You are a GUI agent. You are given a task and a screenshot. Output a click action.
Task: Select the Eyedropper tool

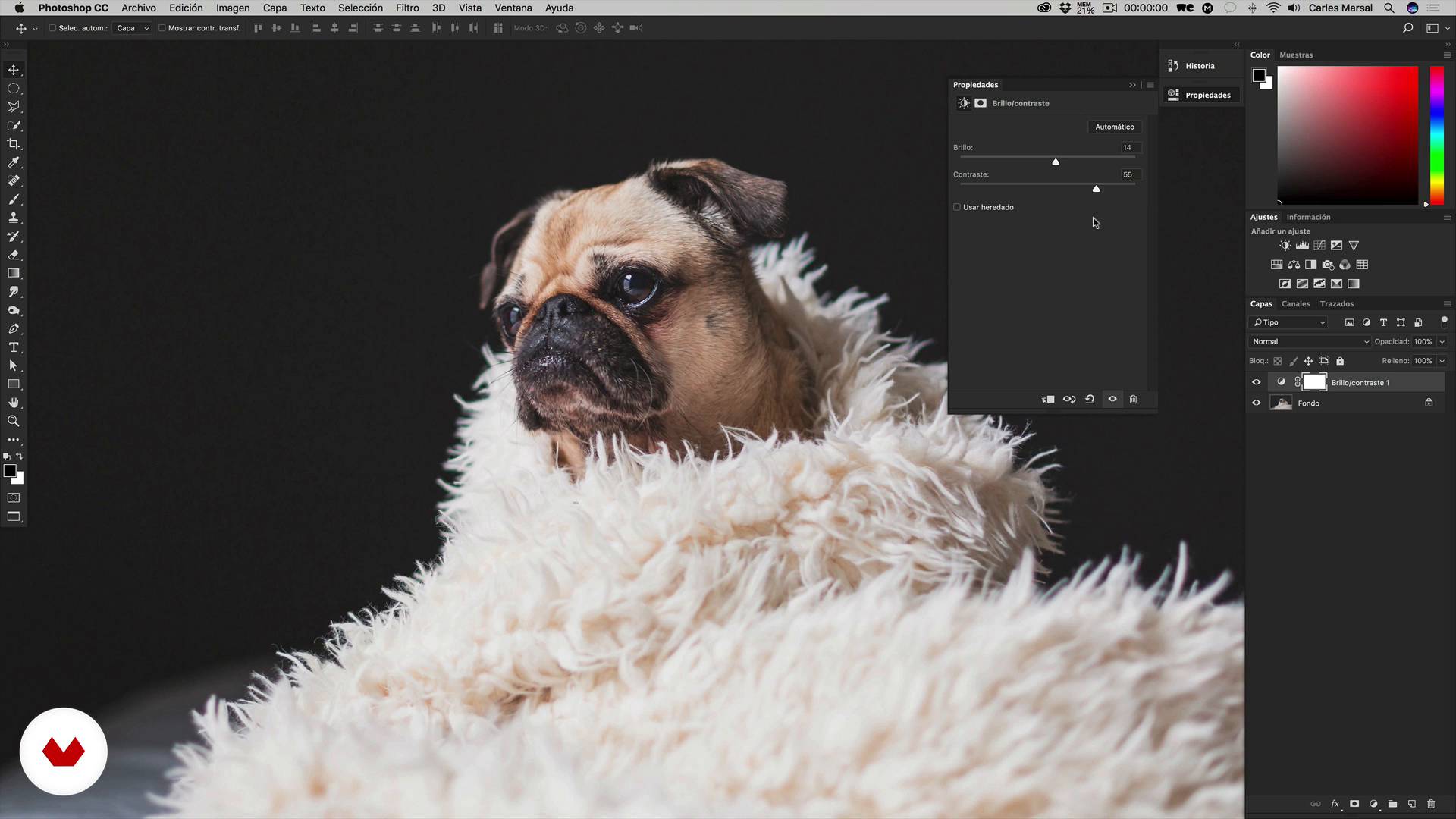tap(14, 162)
